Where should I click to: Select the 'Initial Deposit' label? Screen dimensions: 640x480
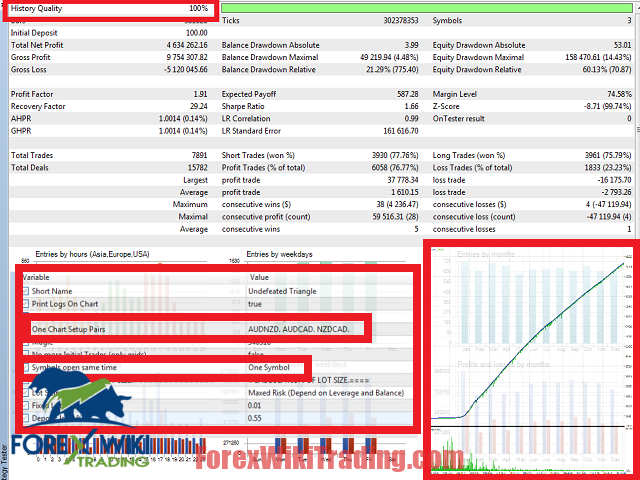coord(34,33)
